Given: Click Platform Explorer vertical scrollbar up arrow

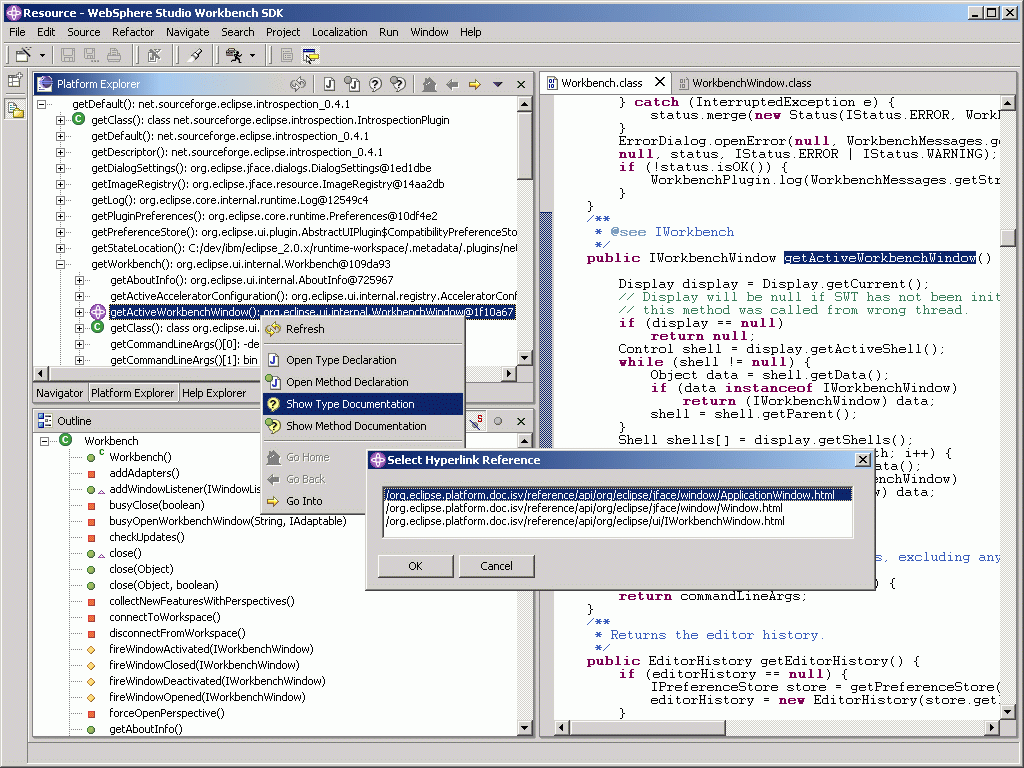Looking at the screenshot, I should (524, 104).
